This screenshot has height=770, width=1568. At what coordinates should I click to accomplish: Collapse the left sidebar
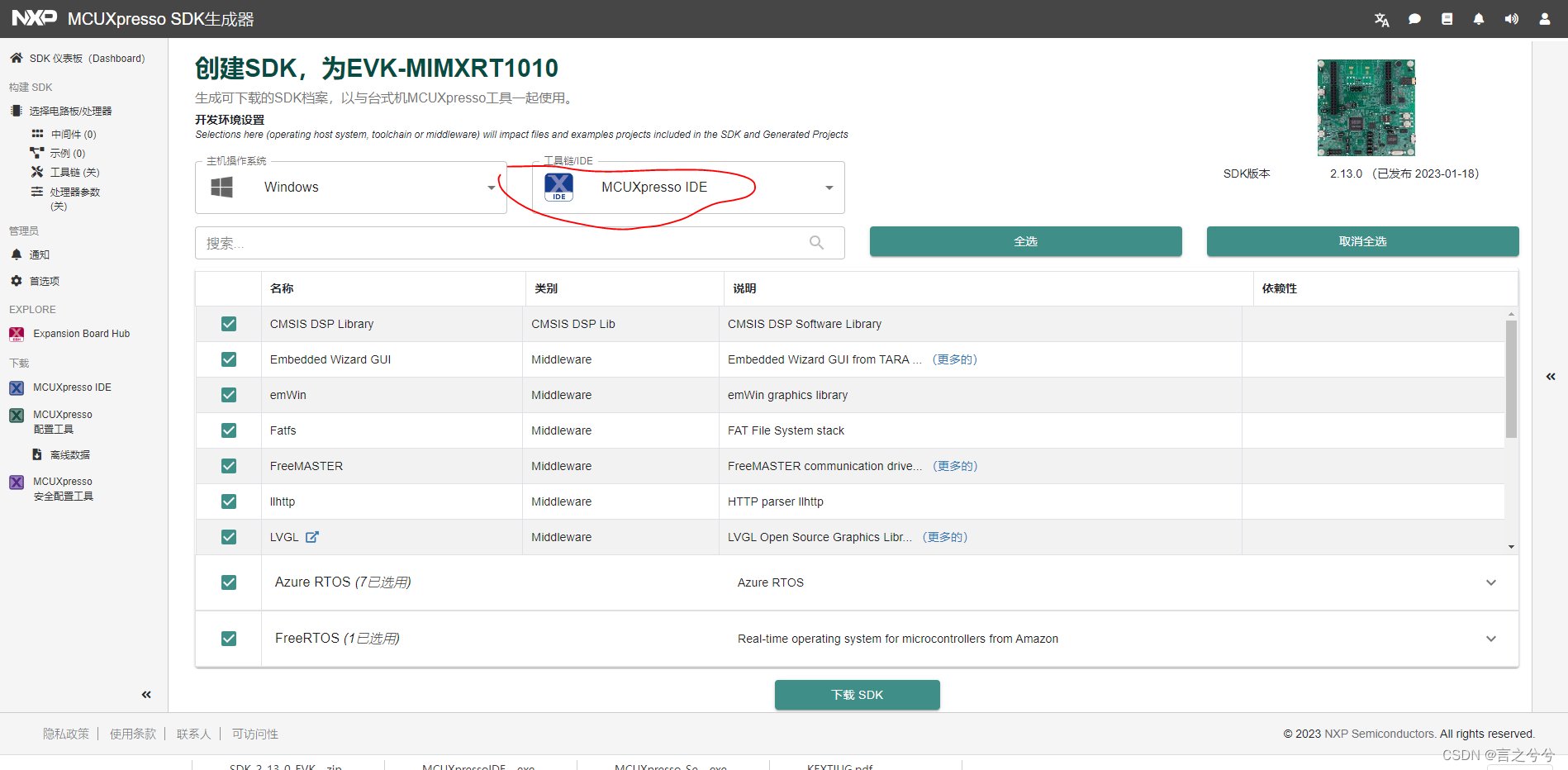[146, 695]
